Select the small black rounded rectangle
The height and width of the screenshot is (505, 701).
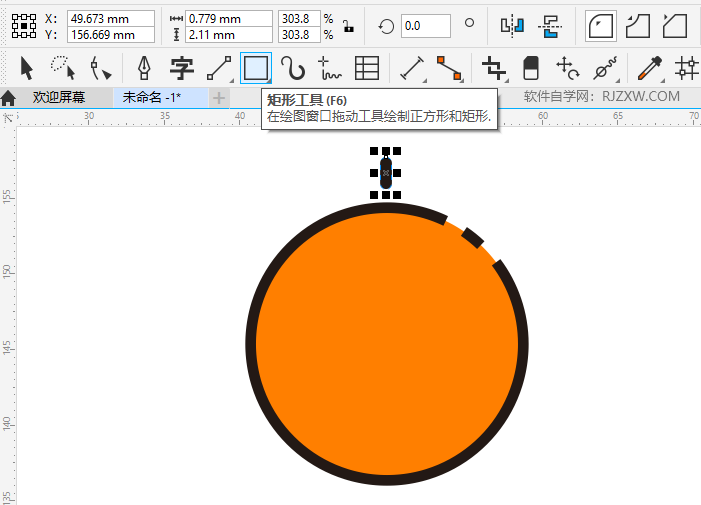tap(386, 173)
